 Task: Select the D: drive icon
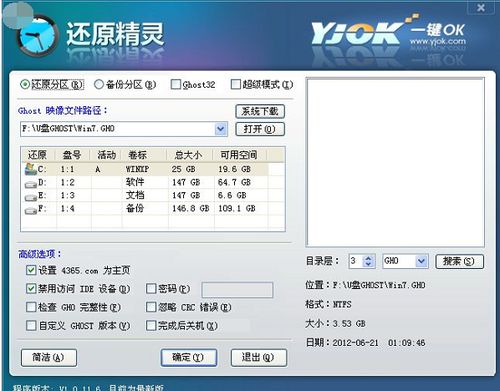[31, 183]
